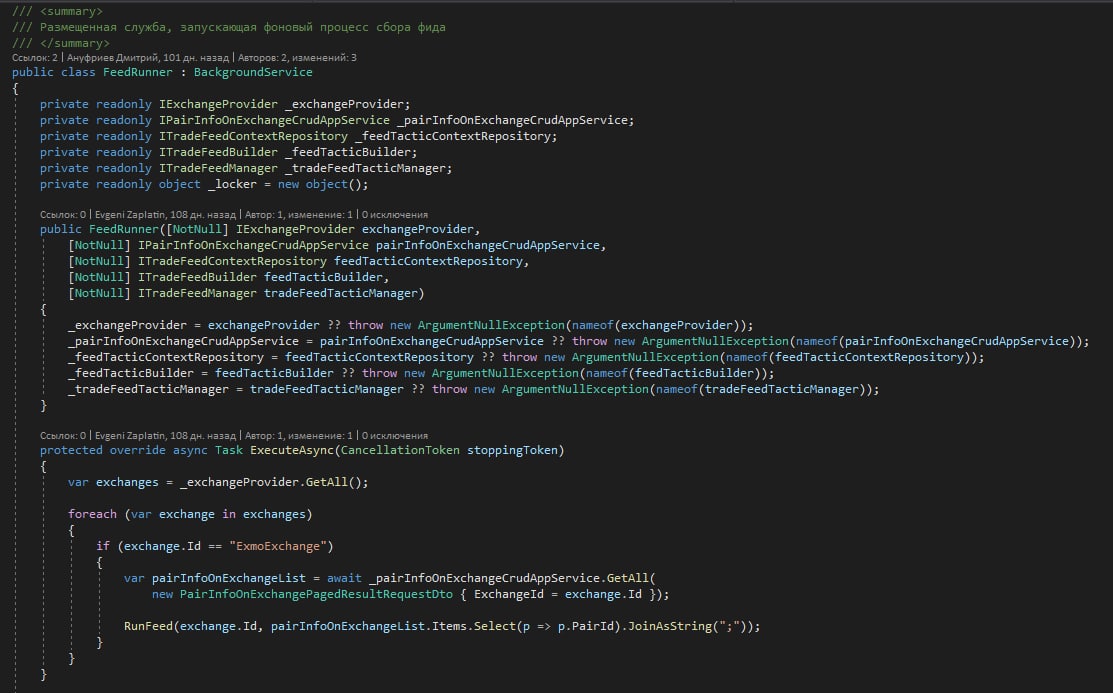The image size is (1113, 693).
Task: Click the JoinAsString method call
Action: (669, 626)
